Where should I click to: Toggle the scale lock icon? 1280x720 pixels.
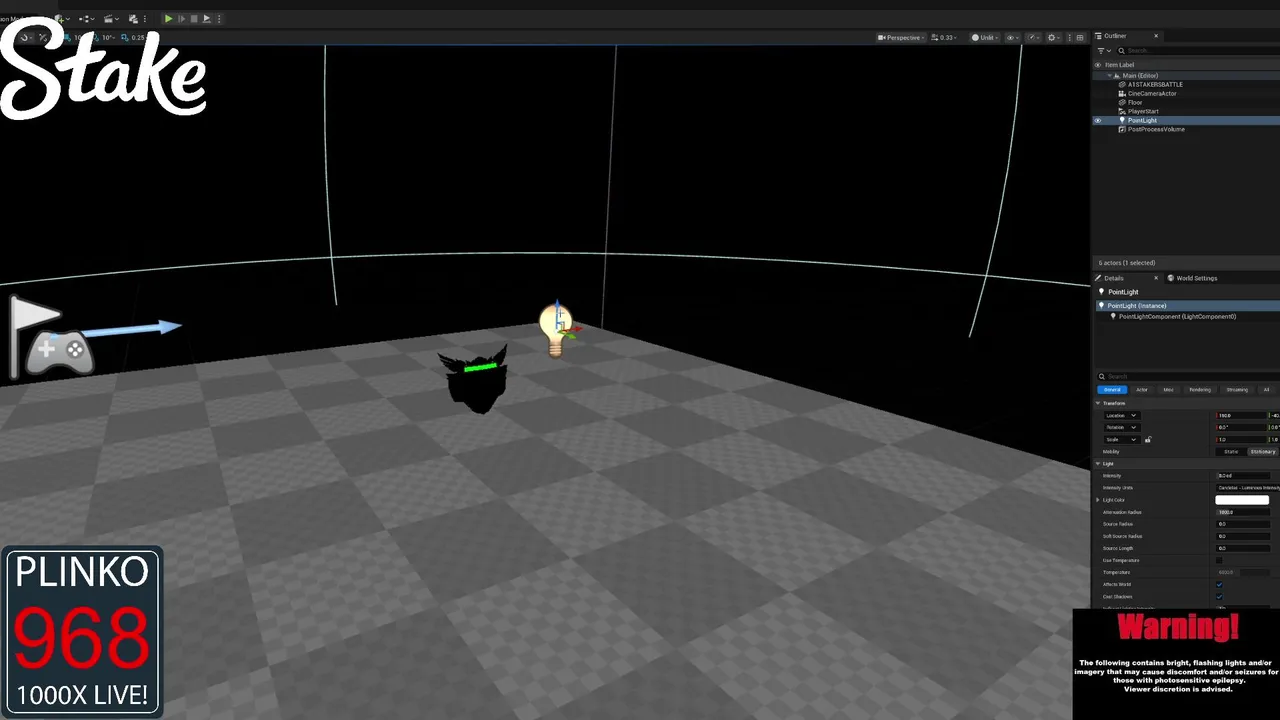(1148, 439)
